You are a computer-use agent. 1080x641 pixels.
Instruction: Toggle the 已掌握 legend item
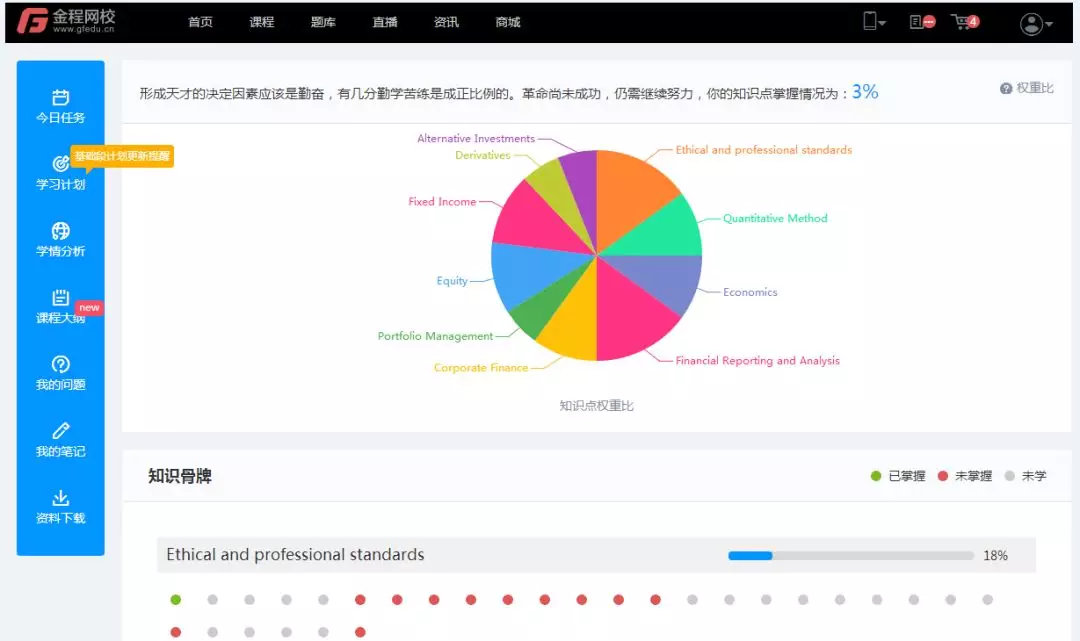(898, 476)
